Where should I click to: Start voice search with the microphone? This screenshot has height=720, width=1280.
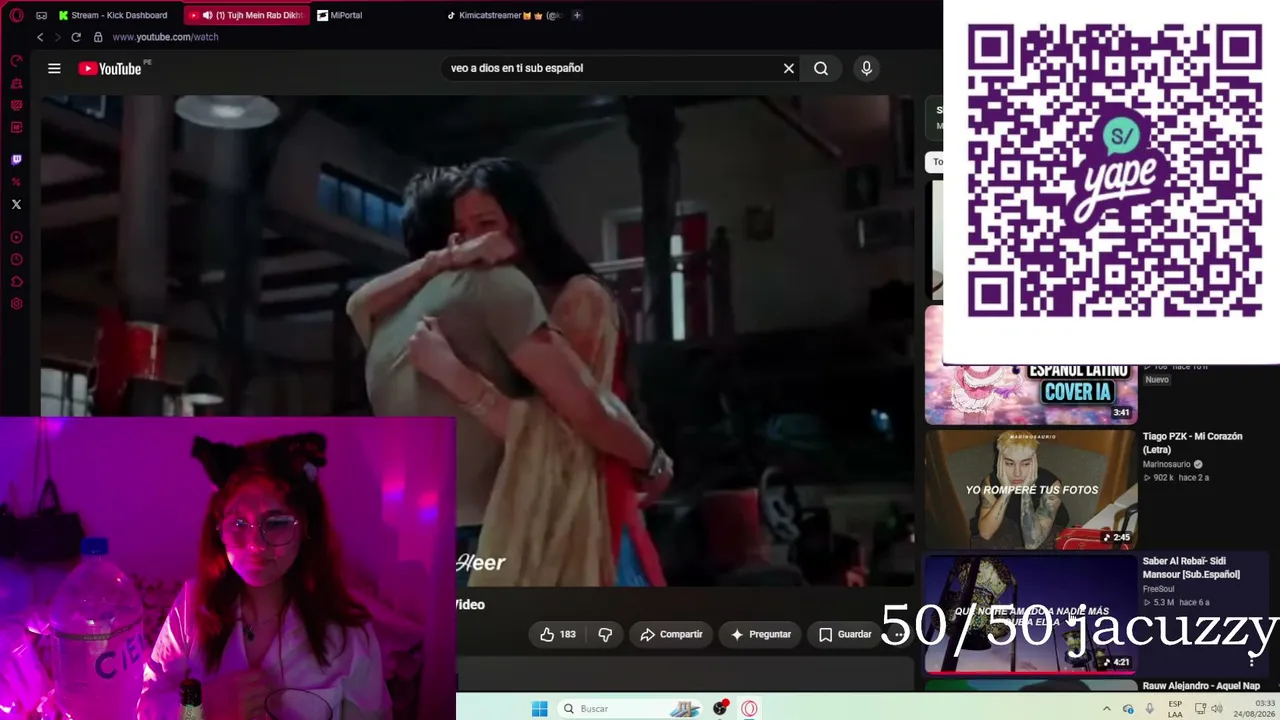[866, 68]
